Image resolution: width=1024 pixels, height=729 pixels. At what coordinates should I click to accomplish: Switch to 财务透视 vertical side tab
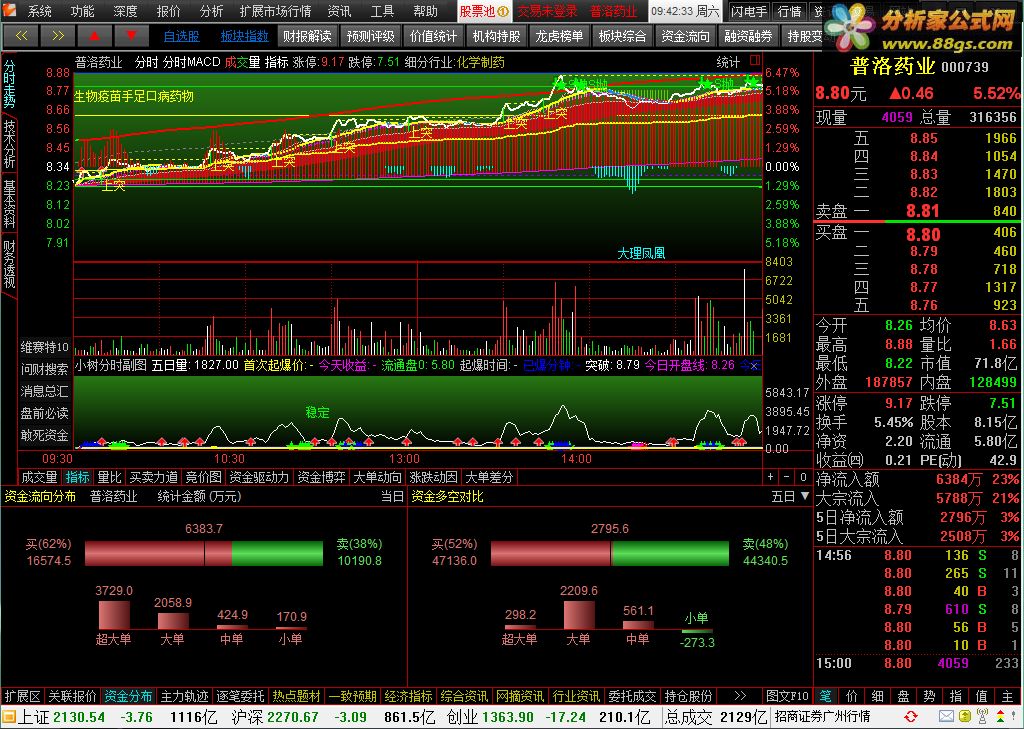pyautogui.click(x=9, y=264)
